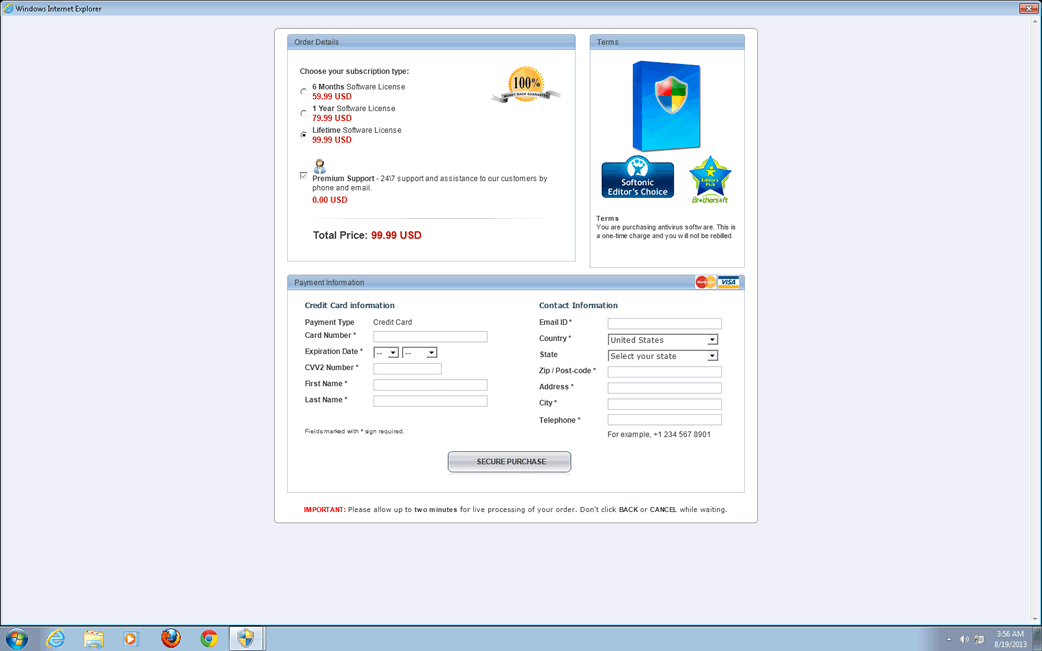Expand the 'Select your state' dropdown
1042x651 pixels.
tap(663, 356)
